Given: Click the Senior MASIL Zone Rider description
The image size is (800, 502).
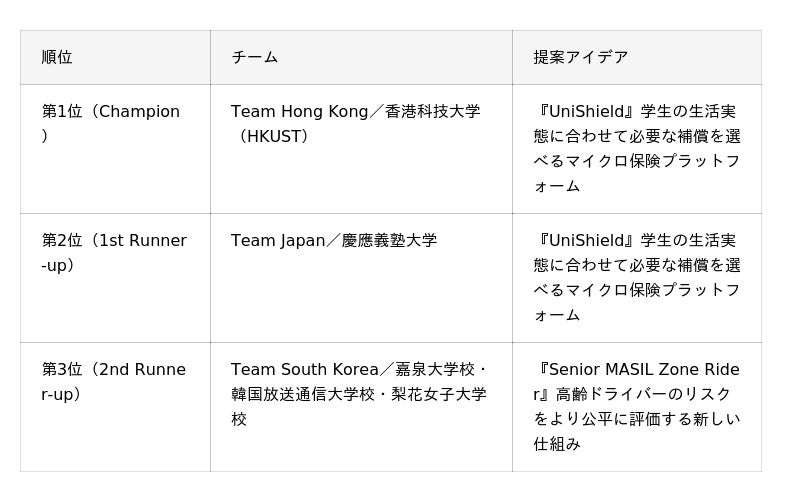Looking at the screenshot, I should pyautogui.click(x=637, y=407).
